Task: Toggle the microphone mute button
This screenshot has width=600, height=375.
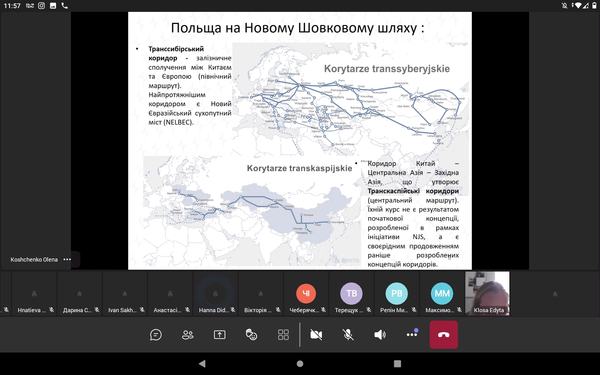Action: click(x=348, y=335)
